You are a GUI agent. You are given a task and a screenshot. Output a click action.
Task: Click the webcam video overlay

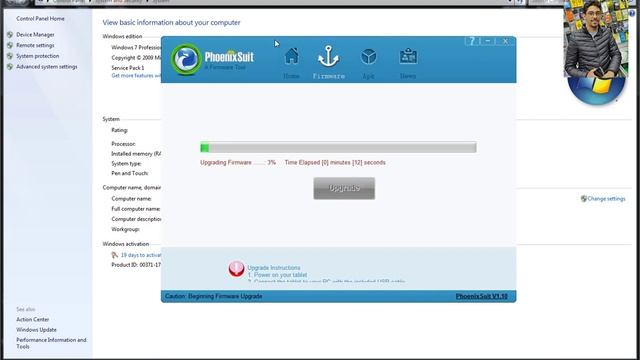pos(596,39)
